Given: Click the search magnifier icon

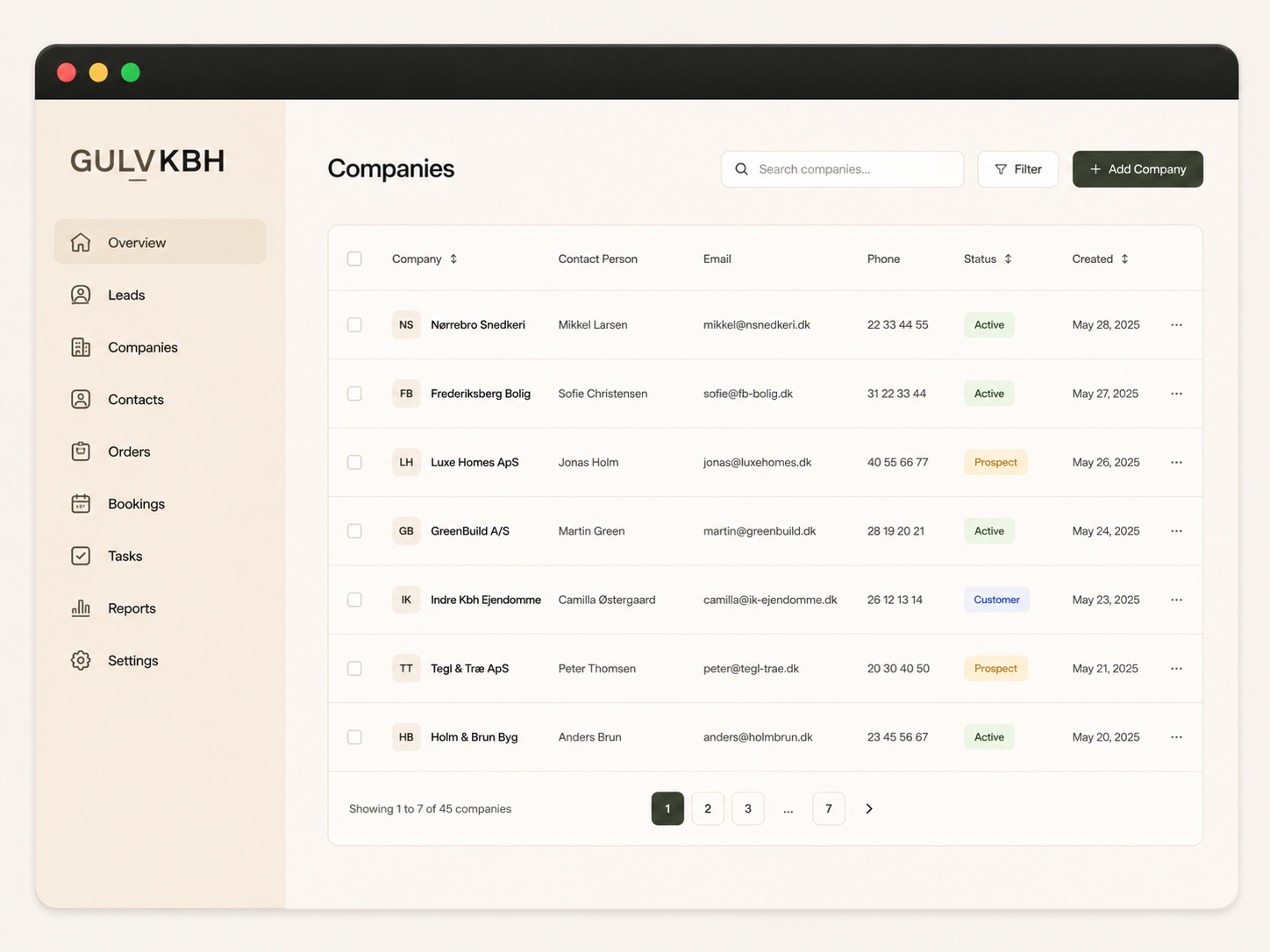Looking at the screenshot, I should [741, 169].
